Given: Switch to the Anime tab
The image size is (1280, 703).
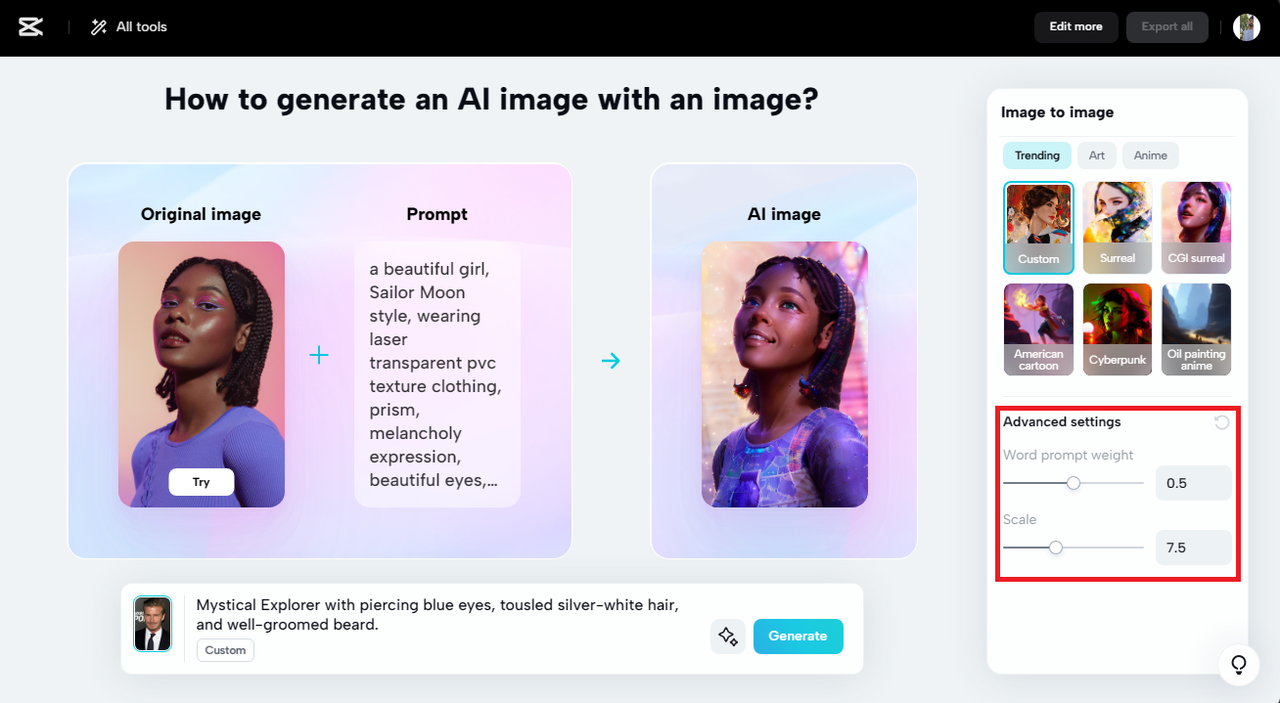Looking at the screenshot, I should click(1150, 155).
